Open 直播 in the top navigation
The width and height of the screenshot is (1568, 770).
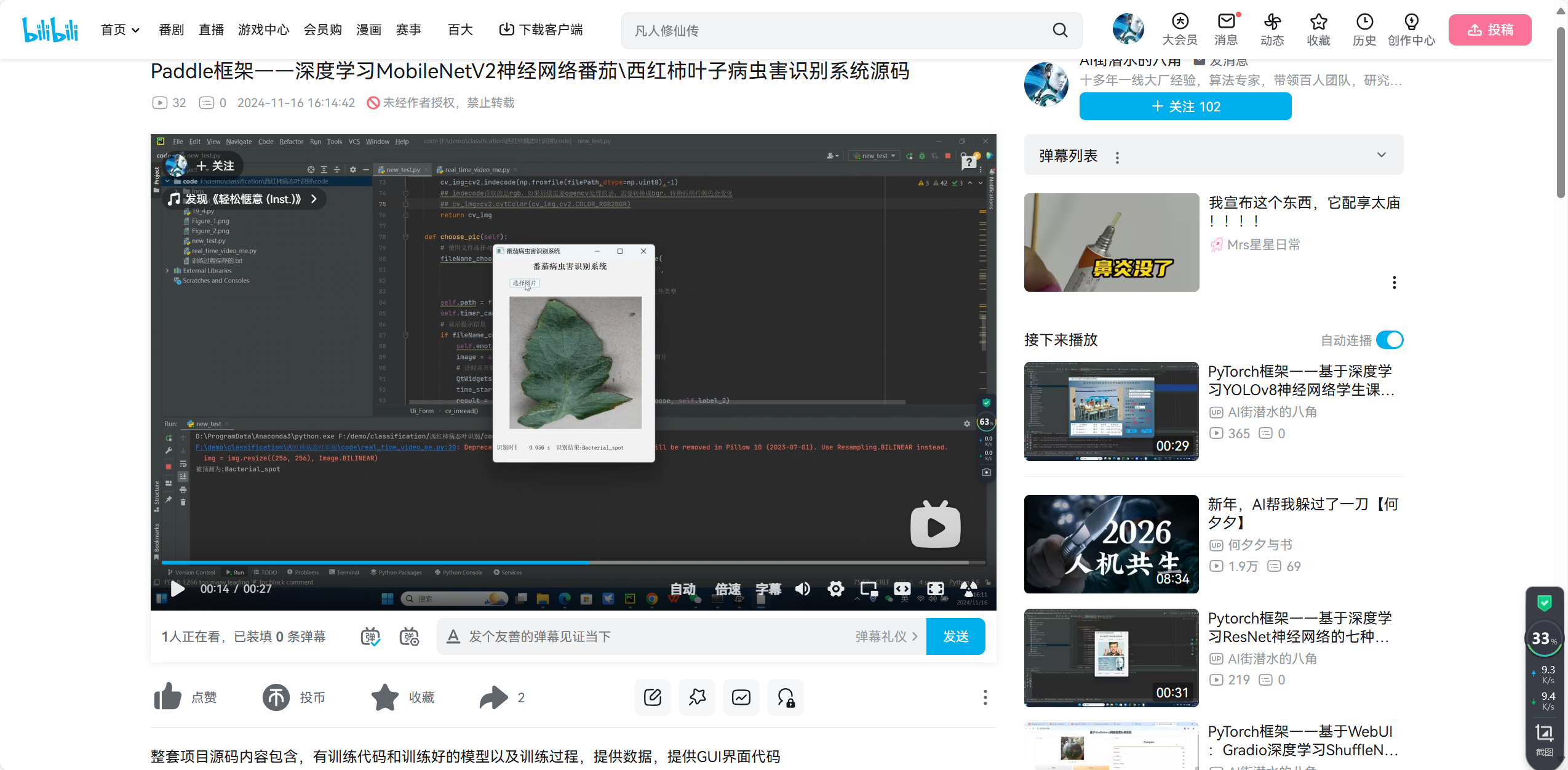[x=211, y=30]
